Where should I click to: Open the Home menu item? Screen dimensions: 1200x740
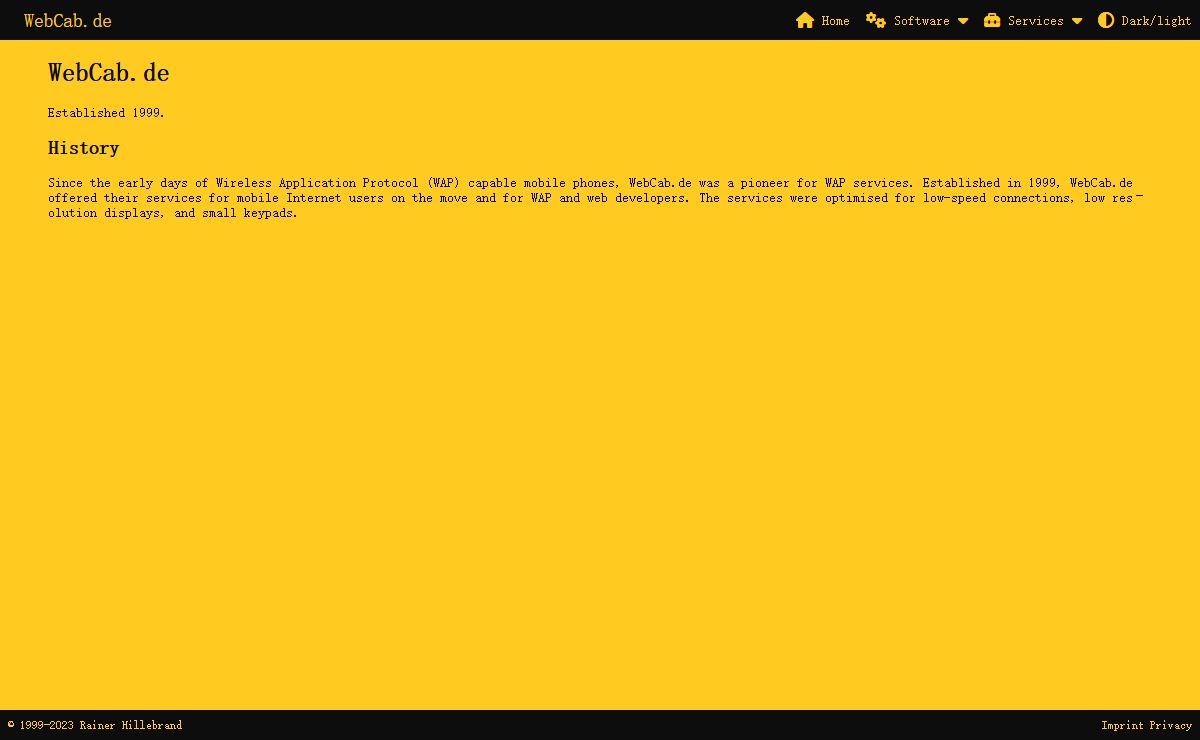[x=835, y=21]
